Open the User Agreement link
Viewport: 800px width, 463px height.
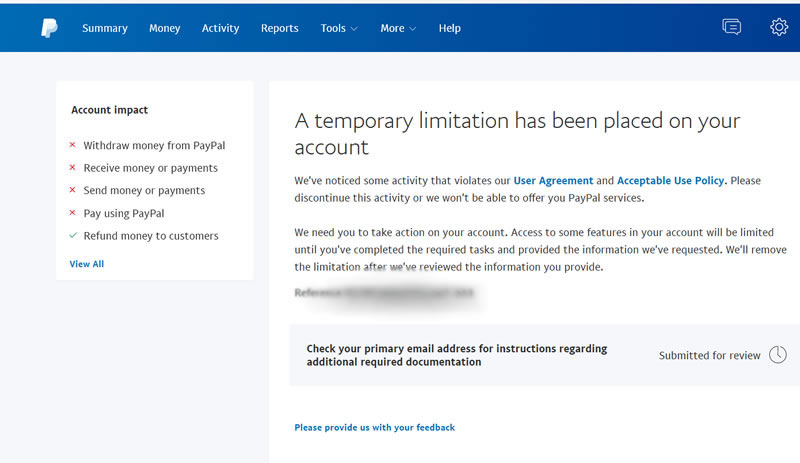pyautogui.click(x=553, y=181)
